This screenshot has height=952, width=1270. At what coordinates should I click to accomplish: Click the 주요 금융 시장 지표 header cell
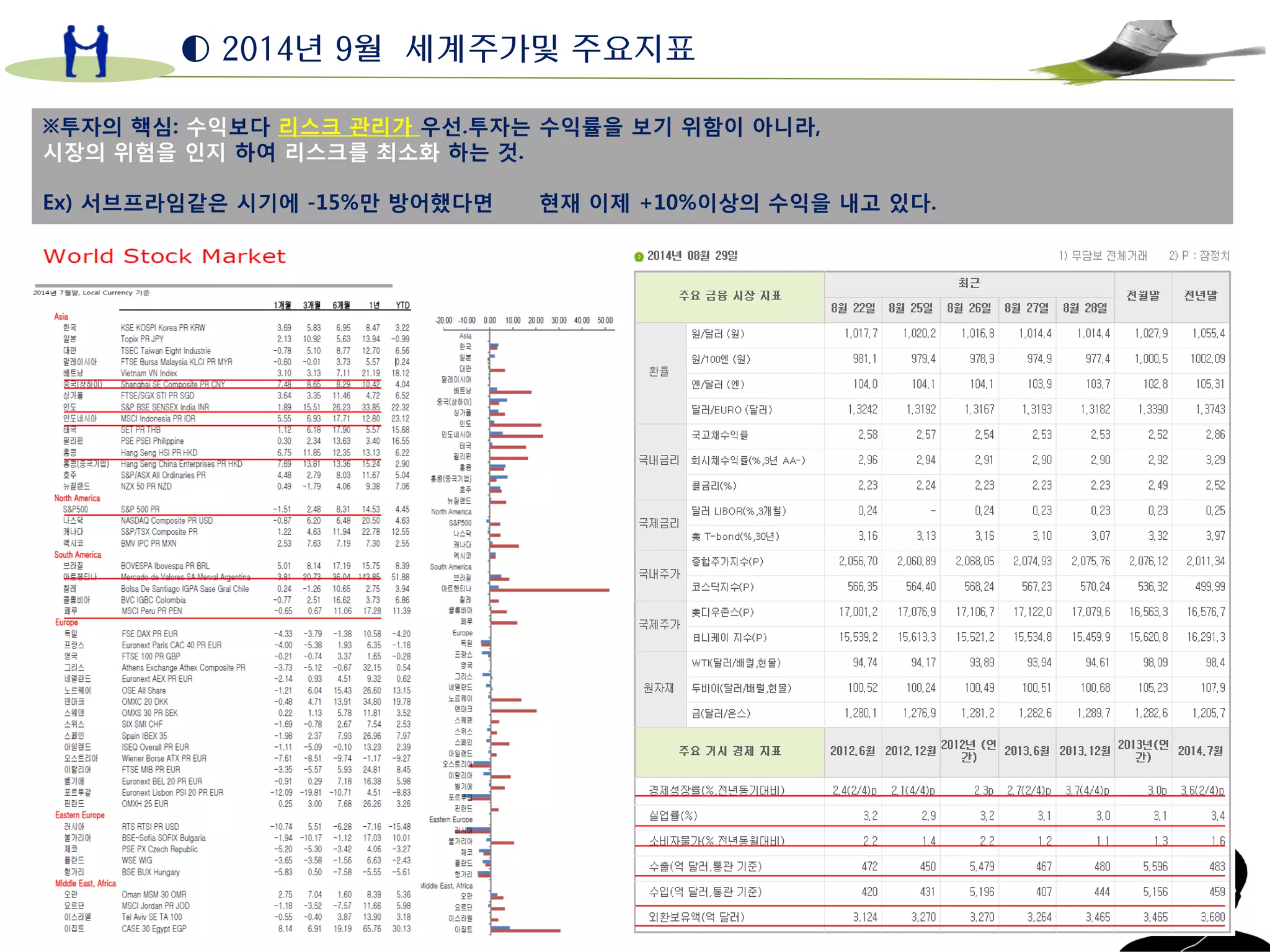pos(729,296)
